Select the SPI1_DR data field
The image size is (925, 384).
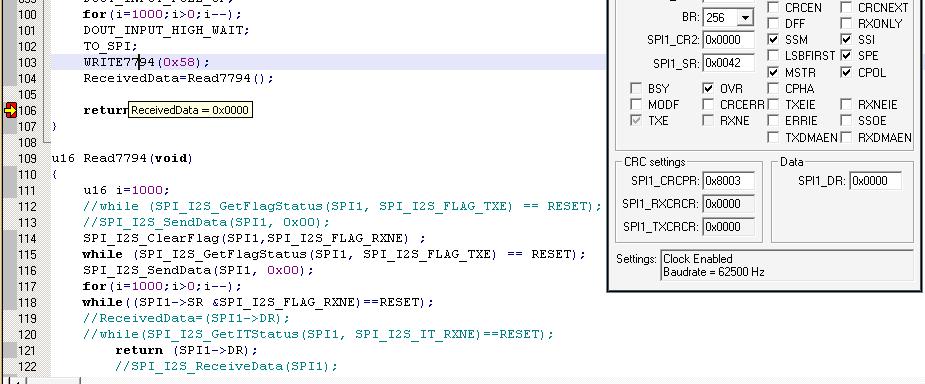[x=876, y=181]
